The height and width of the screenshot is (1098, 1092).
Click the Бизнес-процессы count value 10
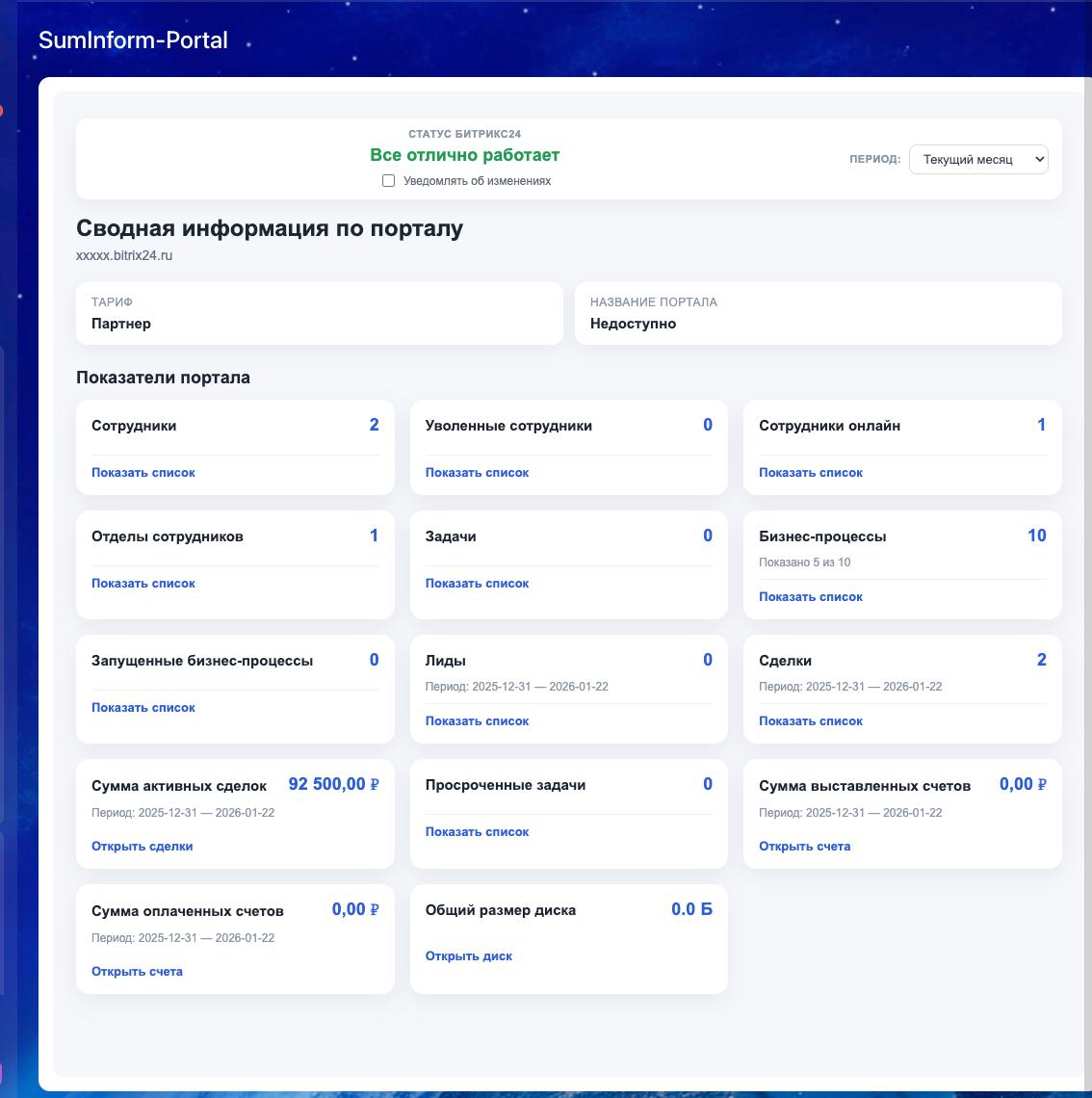click(x=1037, y=536)
